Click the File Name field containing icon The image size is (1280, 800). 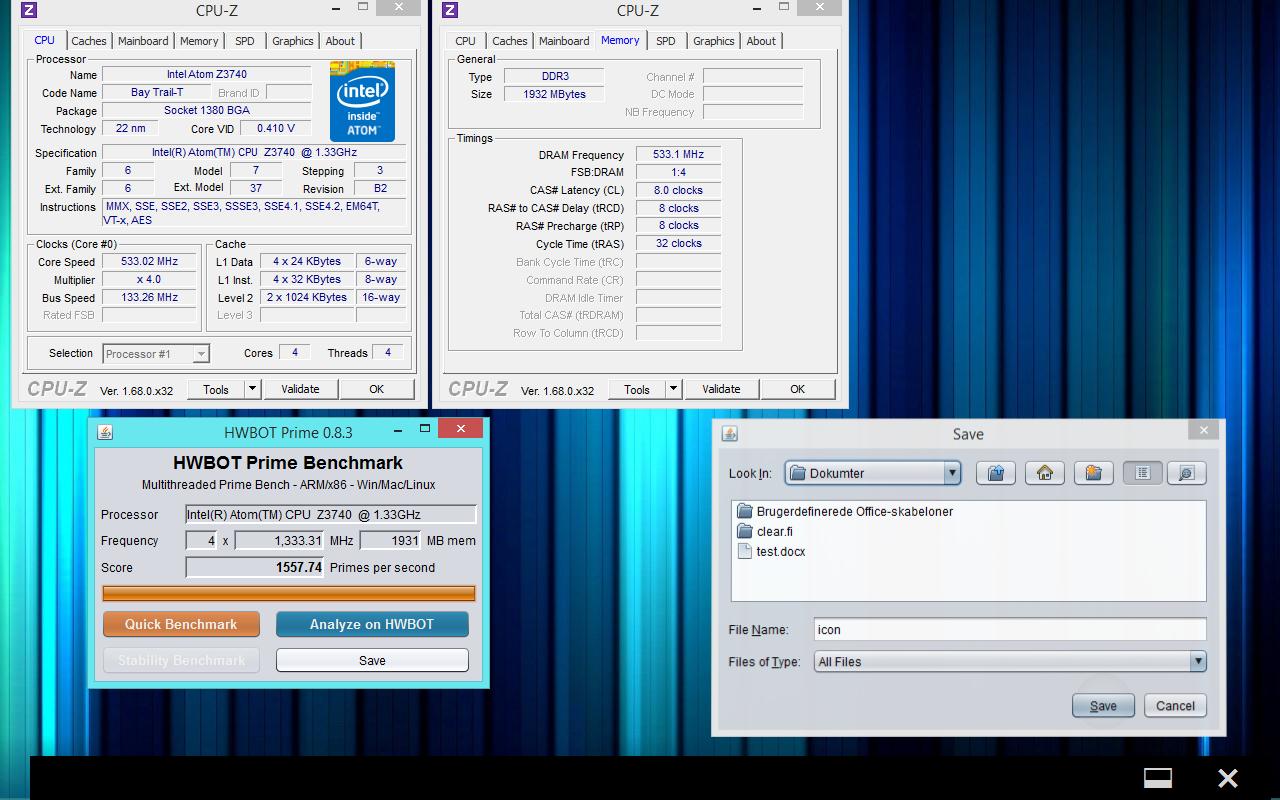1010,629
